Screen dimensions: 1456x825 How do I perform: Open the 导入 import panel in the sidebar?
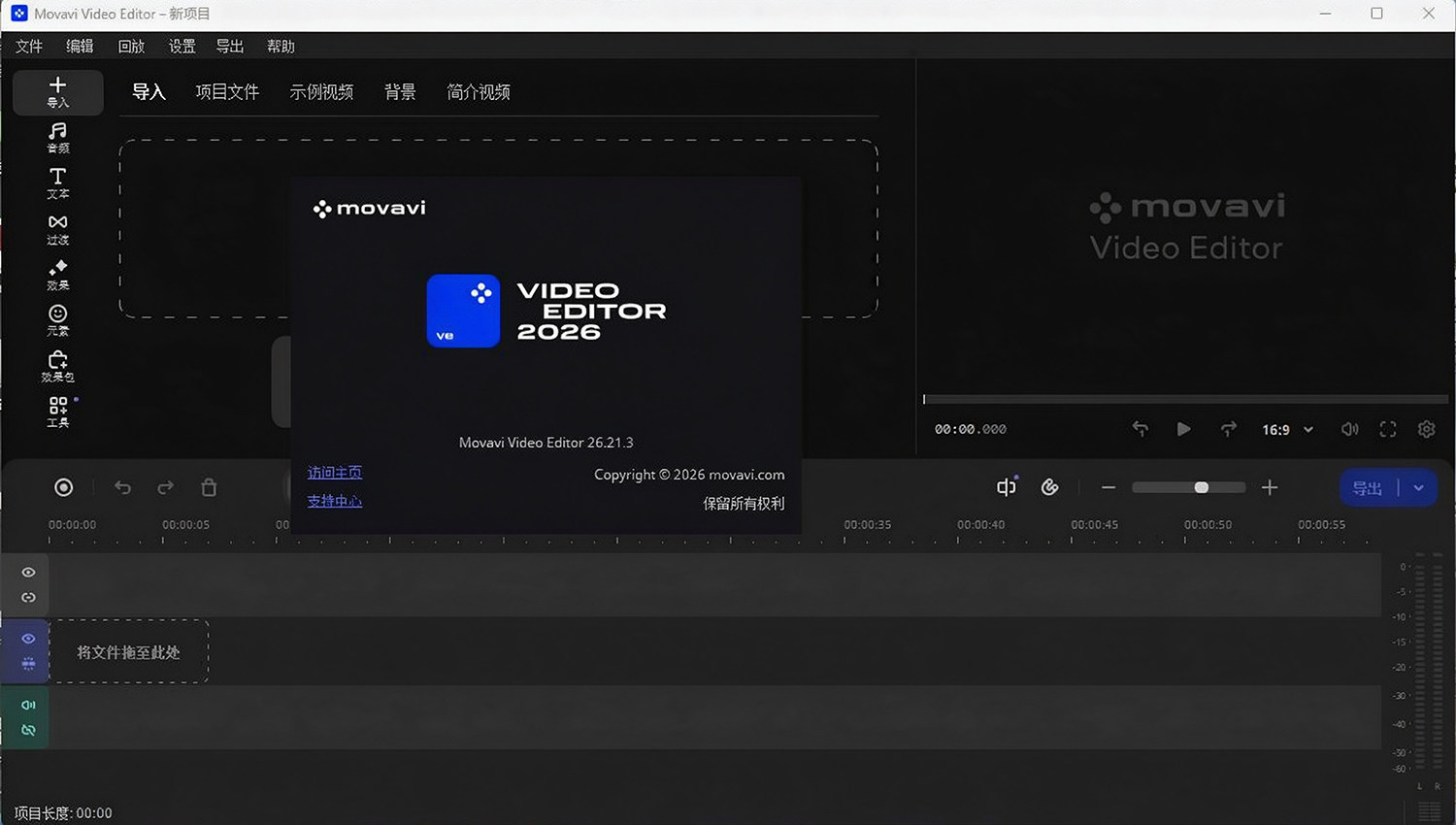58,92
